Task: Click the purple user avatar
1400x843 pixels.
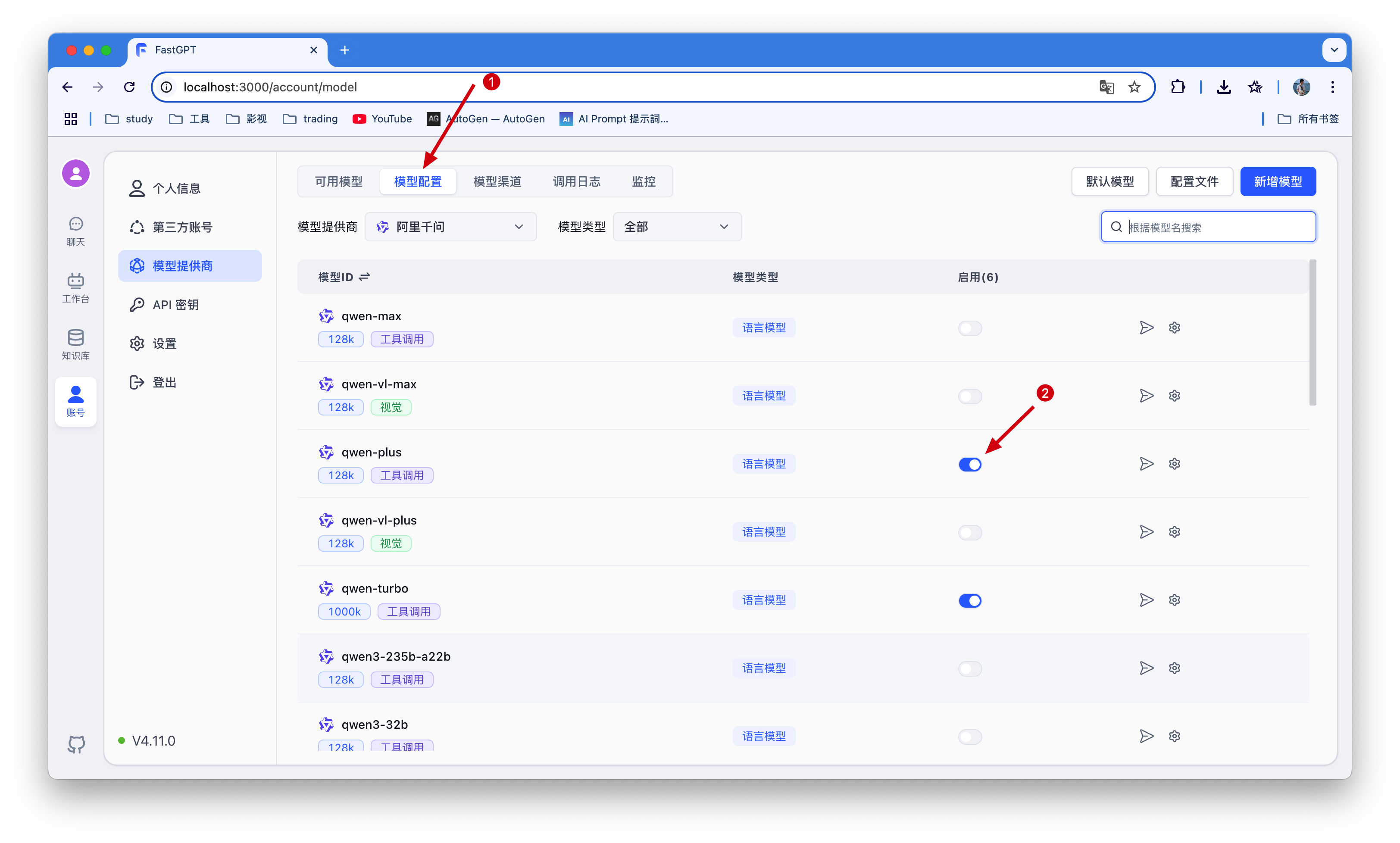Action: point(75,173)
